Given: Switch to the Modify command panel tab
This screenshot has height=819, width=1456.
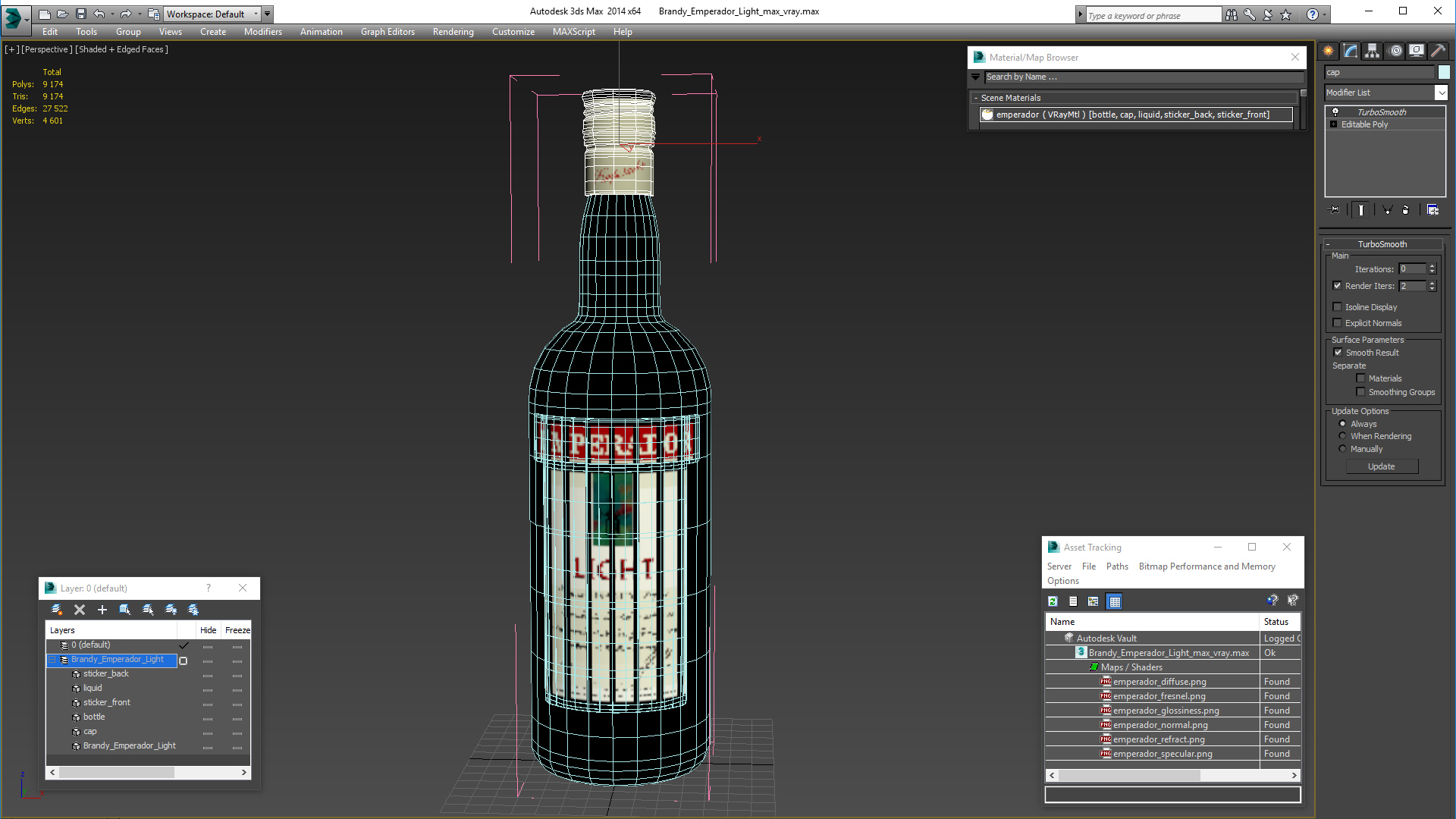Looking at the screenshot, I should 1351,51.
